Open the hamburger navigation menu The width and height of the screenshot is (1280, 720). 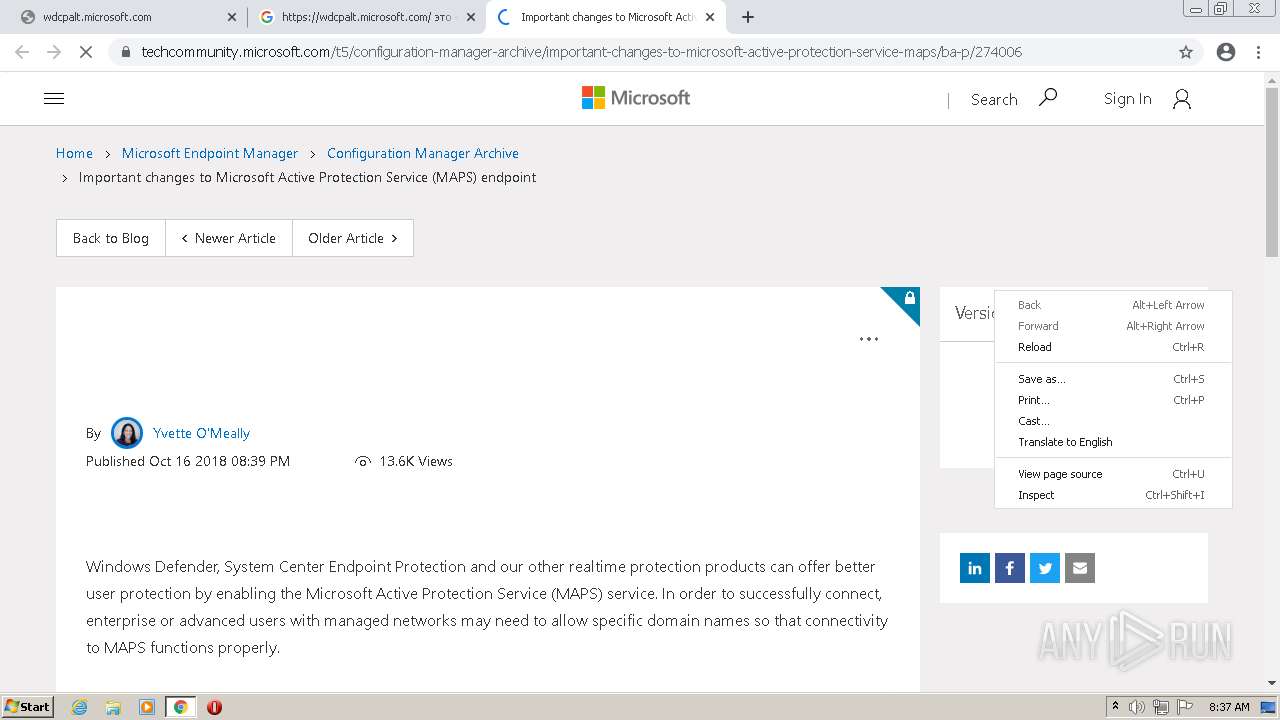click(x=54, y=98)
